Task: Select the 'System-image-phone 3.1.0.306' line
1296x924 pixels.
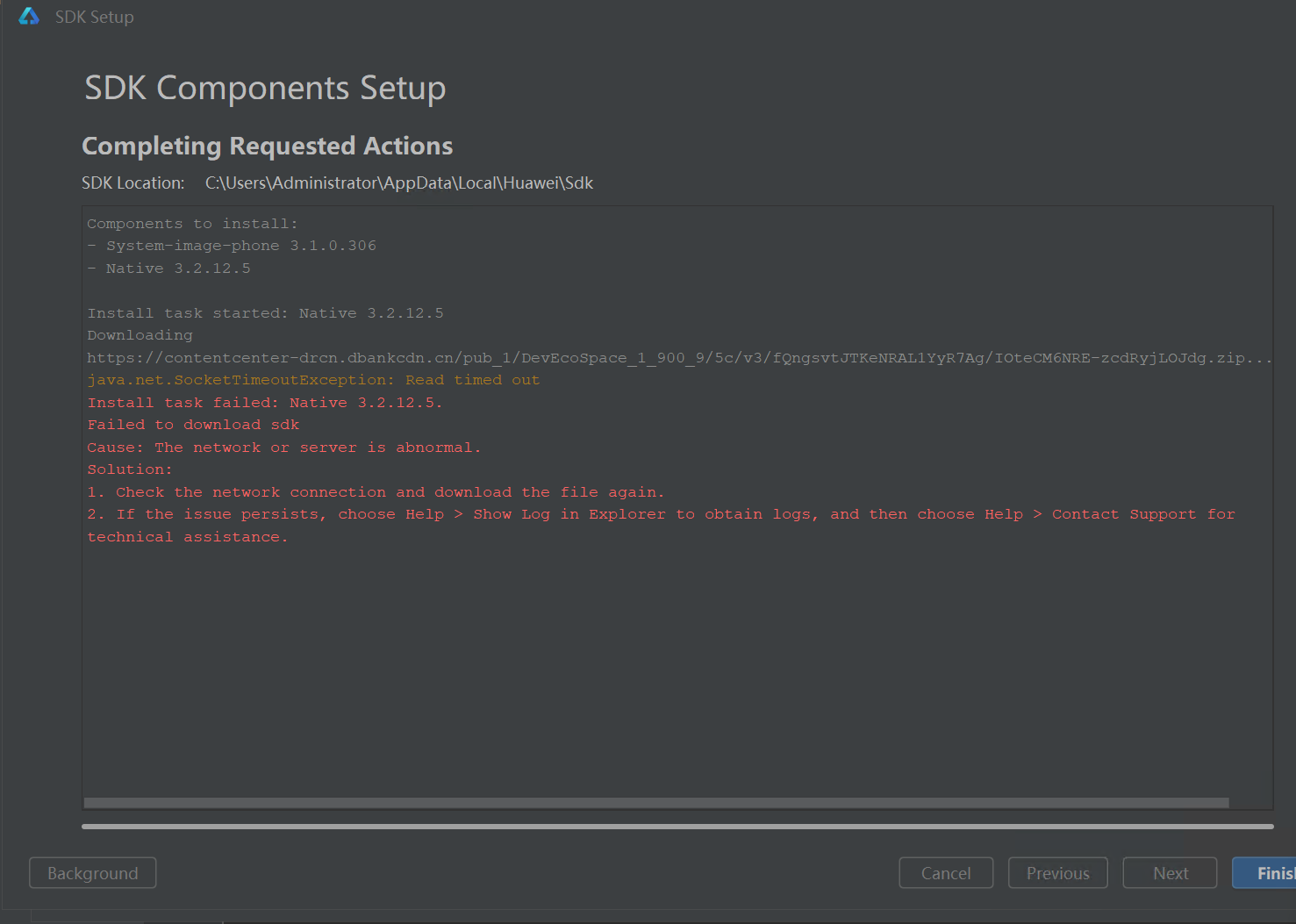Action: (x=232, y=246)
